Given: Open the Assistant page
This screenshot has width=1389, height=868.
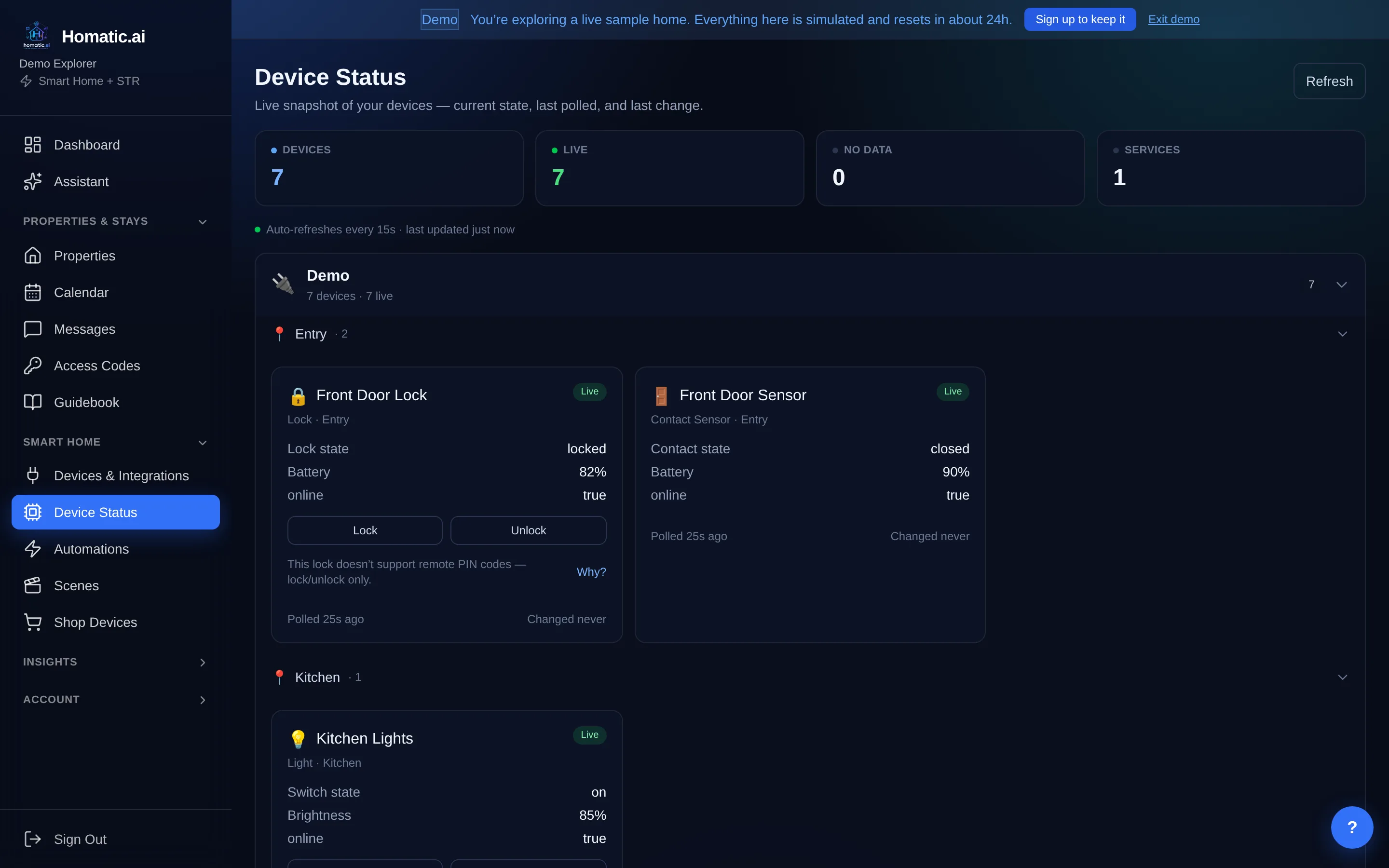Looking at the screenshot, I should click(115, 181).
